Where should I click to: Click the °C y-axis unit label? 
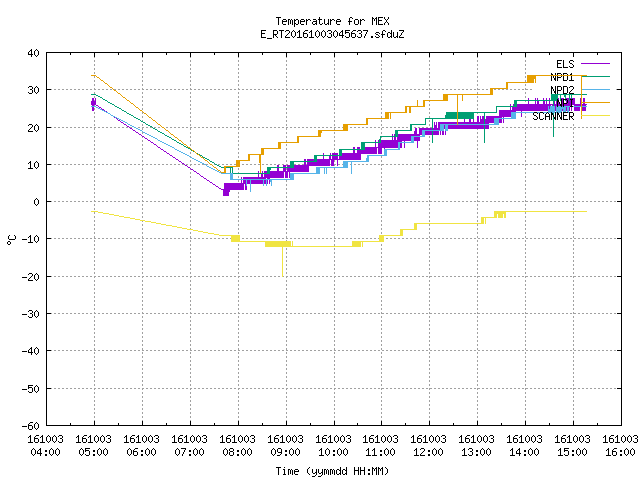pyautogui.click(x=12, y=240)
